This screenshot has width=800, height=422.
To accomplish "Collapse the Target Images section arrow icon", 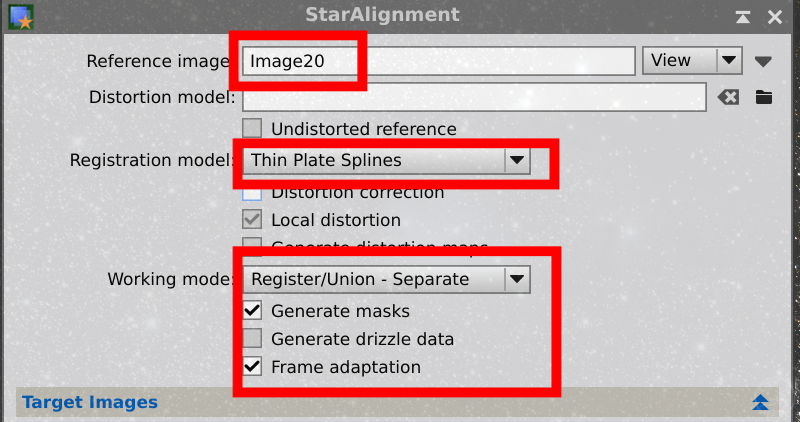I will [x=760, y=402].
